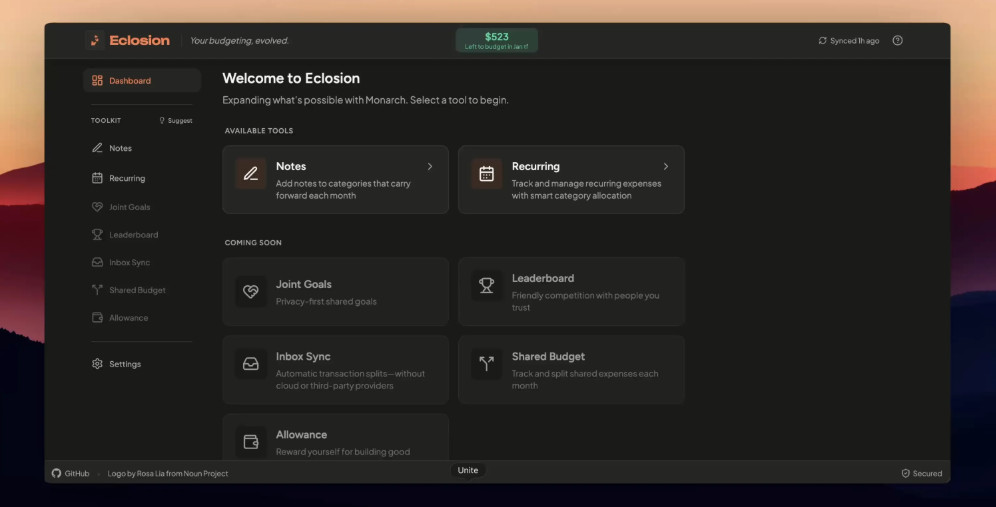This screenshot has width=996, height=507.
Task: Click the Welcome to Eclosion heading
Action: [x=291, y=78]
